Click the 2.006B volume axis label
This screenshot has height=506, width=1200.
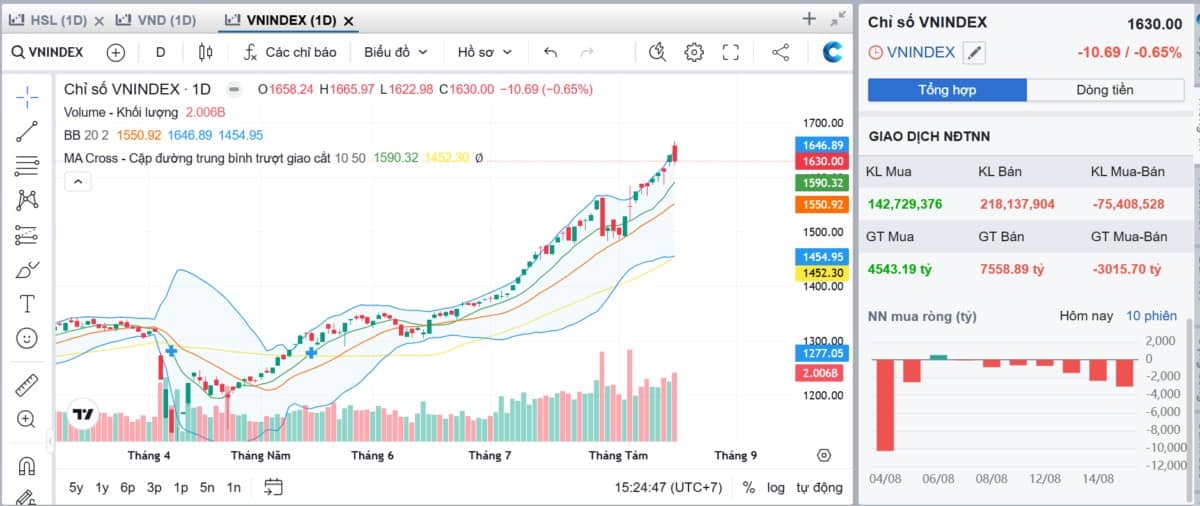[821, 373]
